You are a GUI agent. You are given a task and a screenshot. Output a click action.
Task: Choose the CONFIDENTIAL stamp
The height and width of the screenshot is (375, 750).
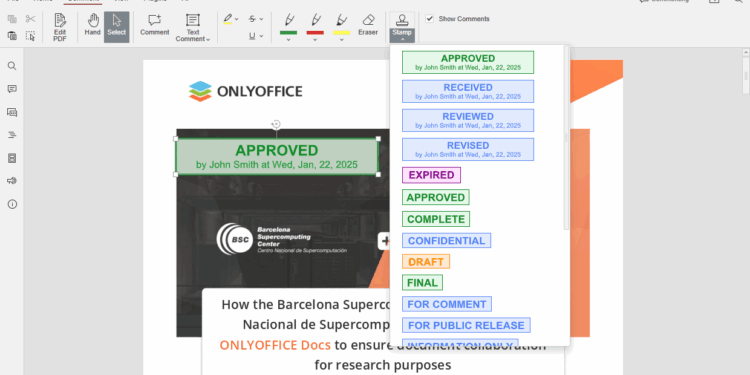coord(446,241)
